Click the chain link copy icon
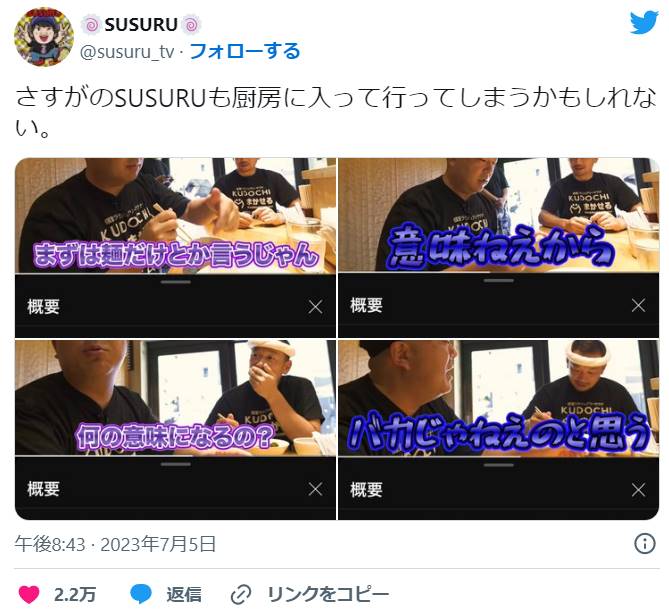Screen dimensions: 669x616 coord(241,595)
